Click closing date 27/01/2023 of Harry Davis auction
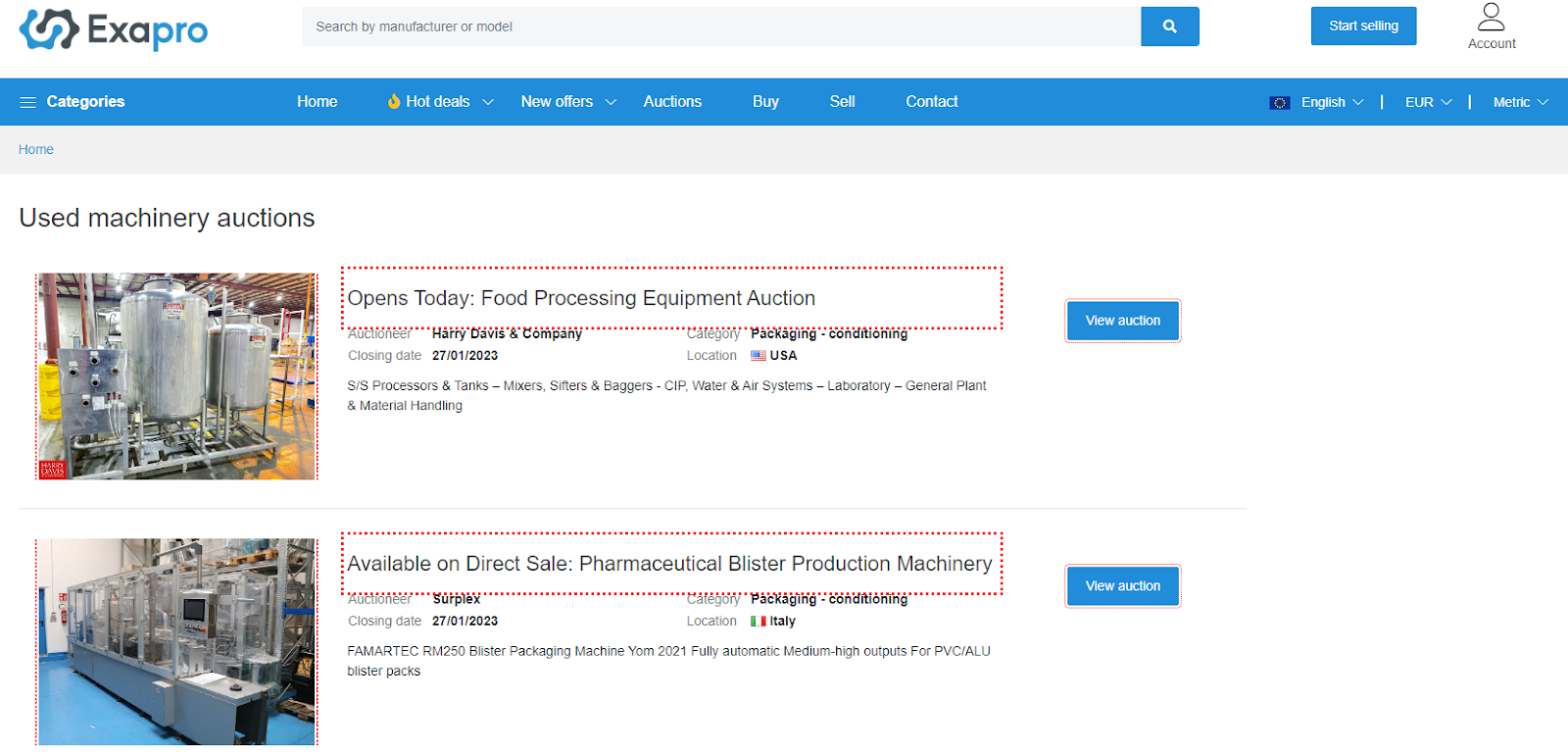Screen dimensions: 1568x752 click(x=465, y=356)
